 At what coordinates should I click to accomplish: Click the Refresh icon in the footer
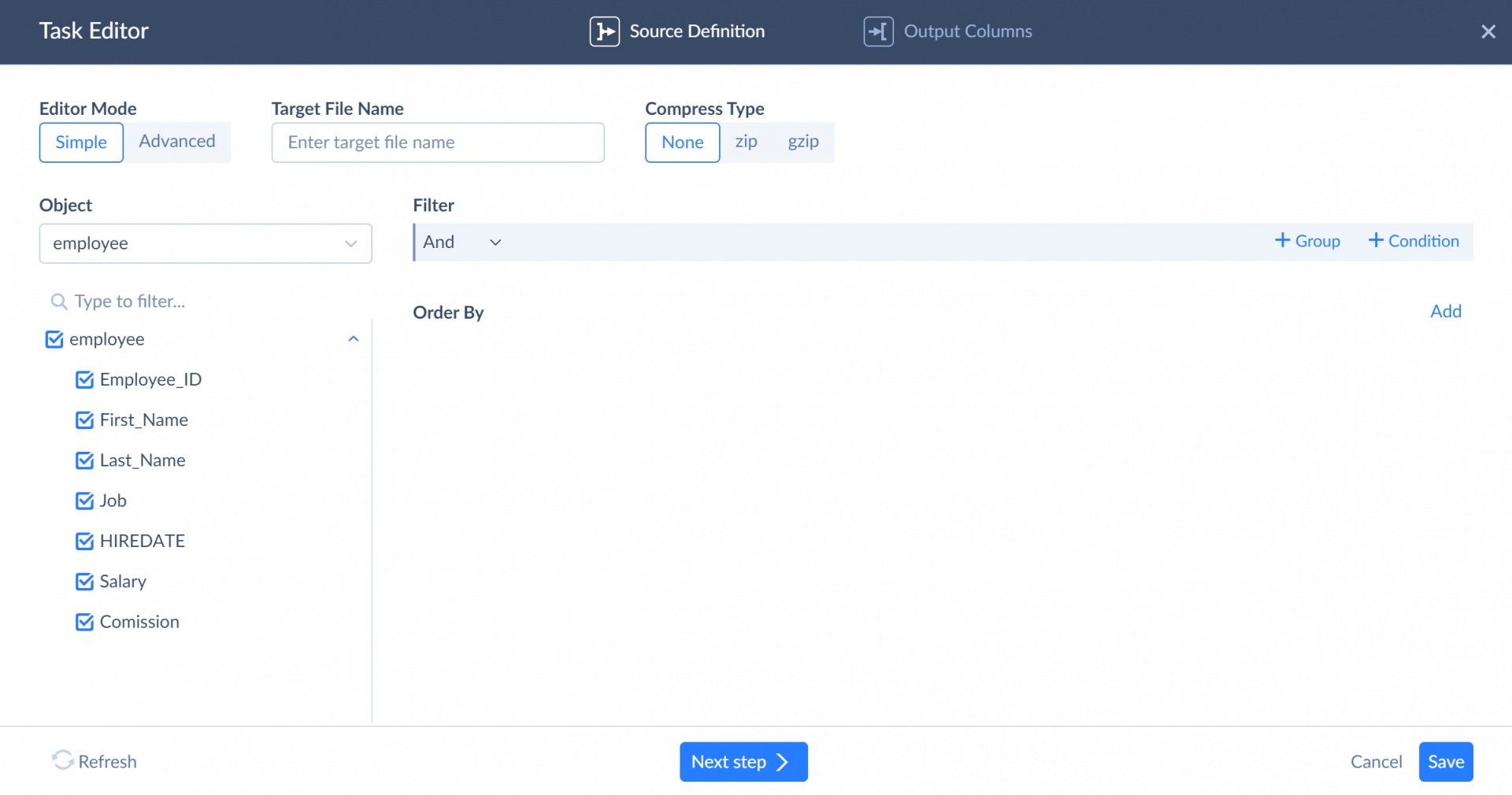point(63,761)
